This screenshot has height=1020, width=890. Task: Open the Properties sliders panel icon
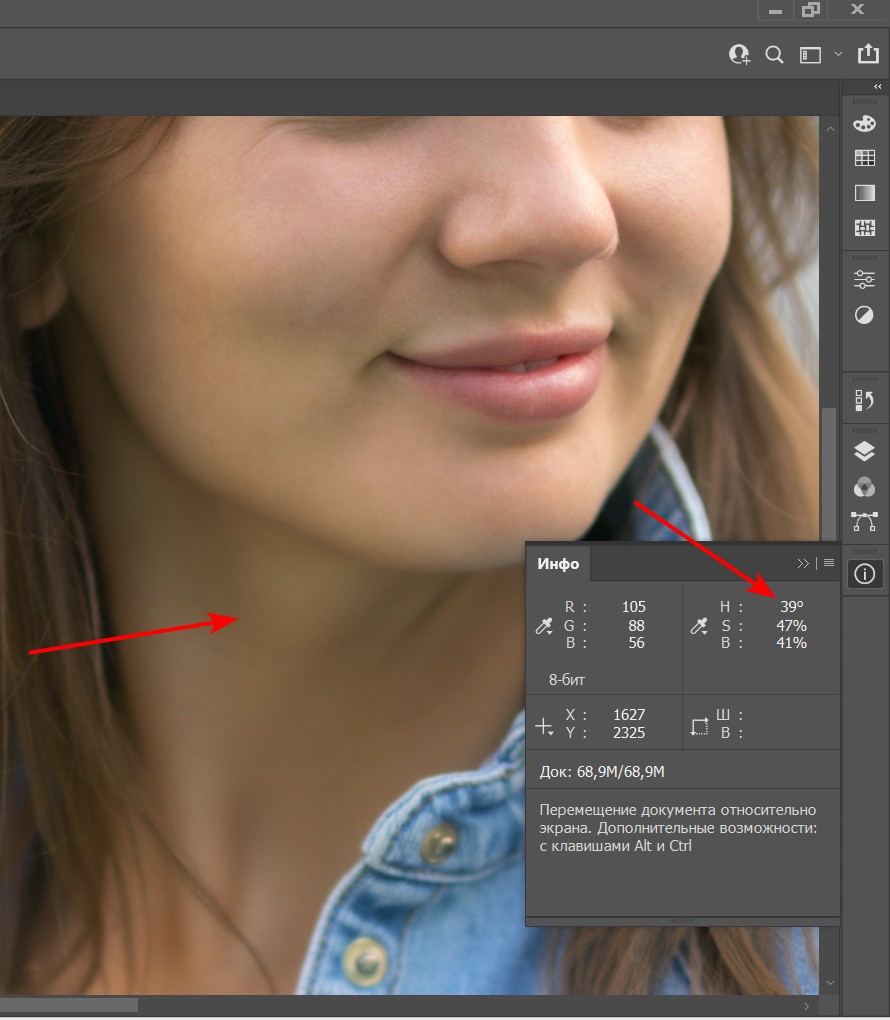(x=865, y=280)
